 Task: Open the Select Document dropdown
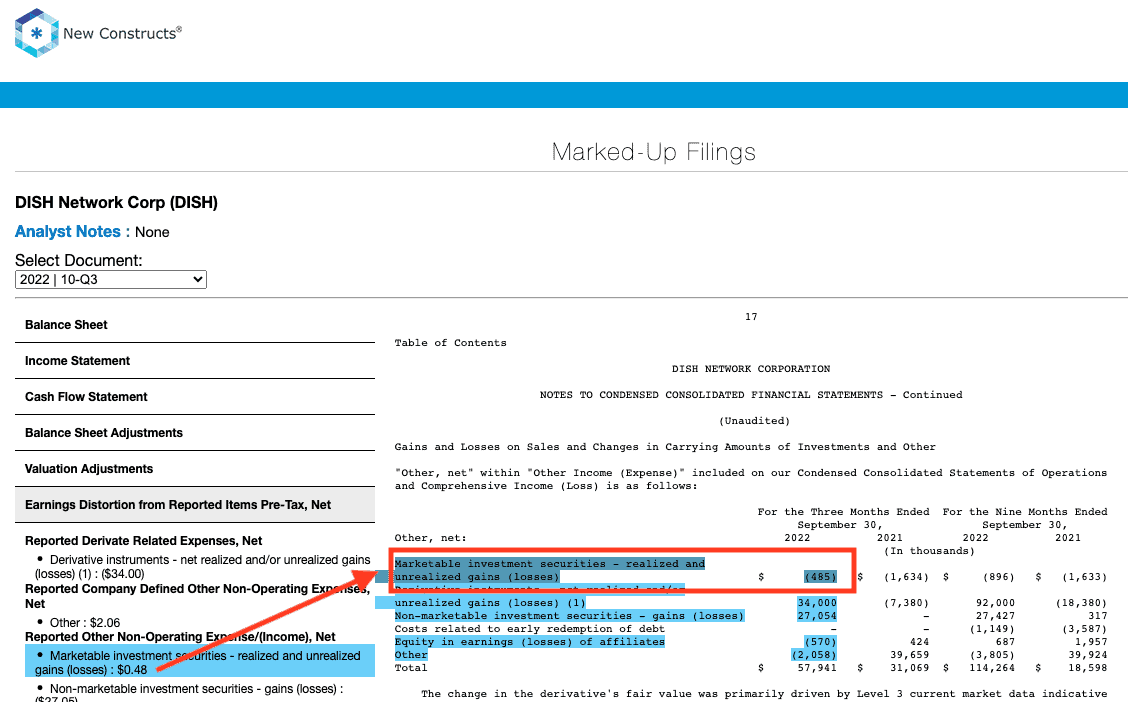[x=111, y=279]
